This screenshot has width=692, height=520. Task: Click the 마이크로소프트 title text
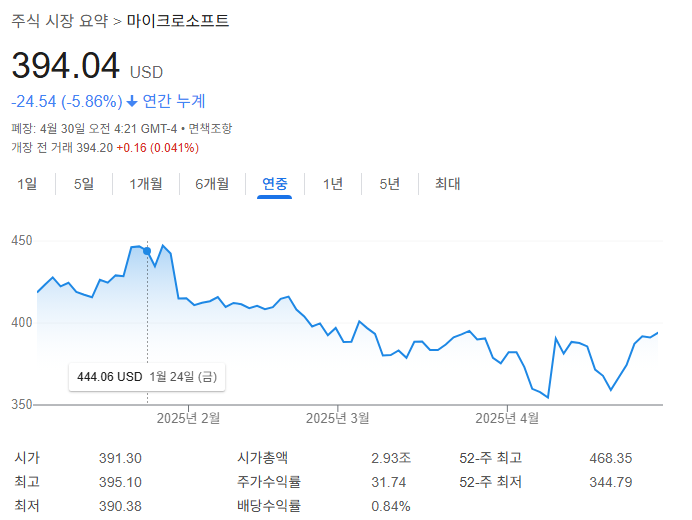(178, 21)
